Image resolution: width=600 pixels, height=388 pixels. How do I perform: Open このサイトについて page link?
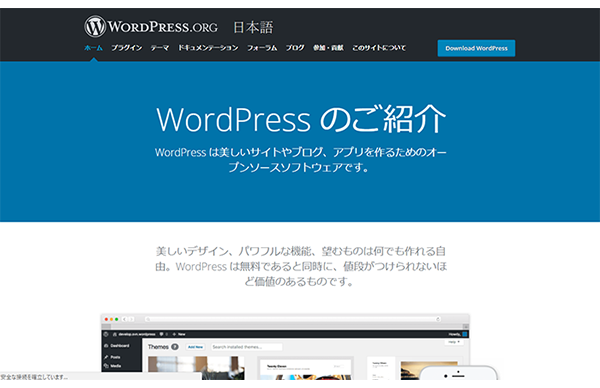point(379,48)
